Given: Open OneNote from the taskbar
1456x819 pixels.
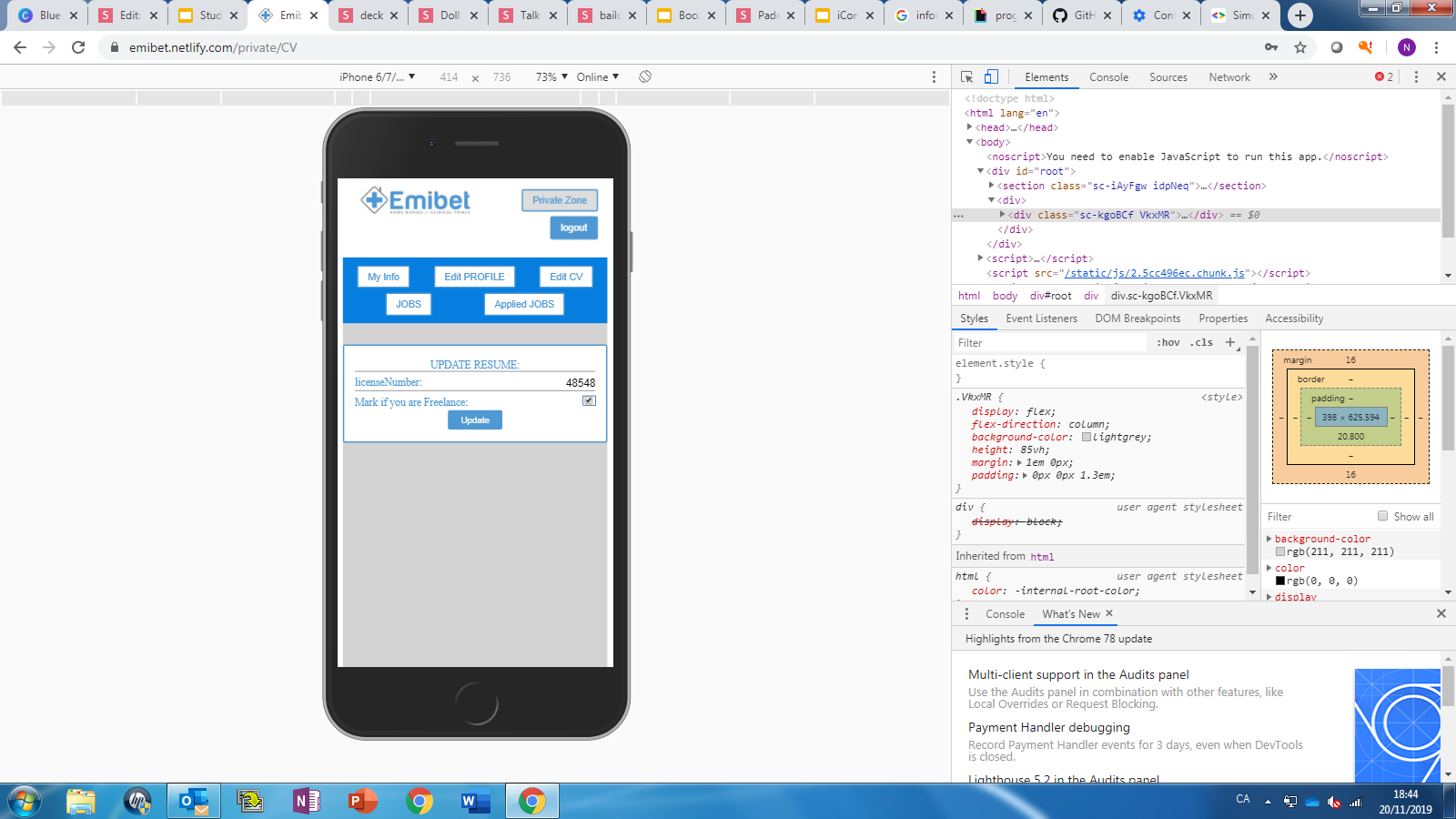Looking at the screenshot, I should pos(307,801).
